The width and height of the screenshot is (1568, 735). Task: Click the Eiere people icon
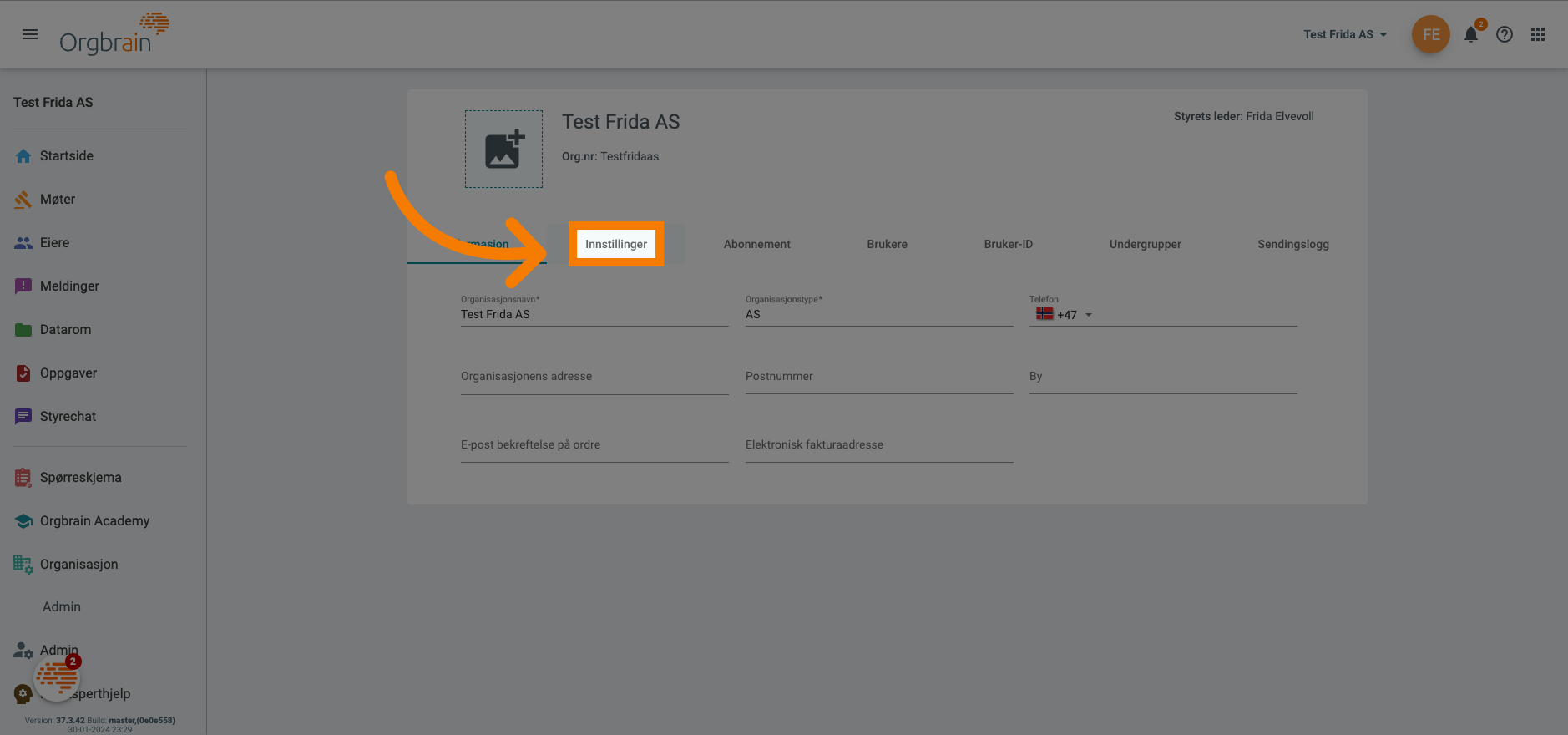[x=23, y=243]
